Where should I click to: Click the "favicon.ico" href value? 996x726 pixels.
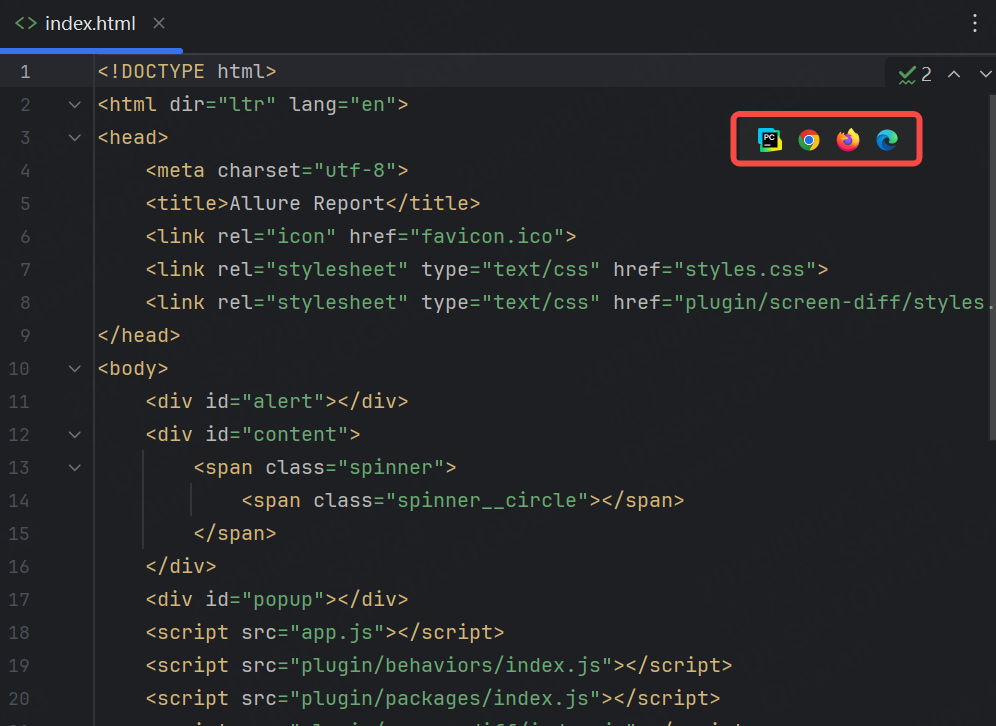(x=487, y=237)
